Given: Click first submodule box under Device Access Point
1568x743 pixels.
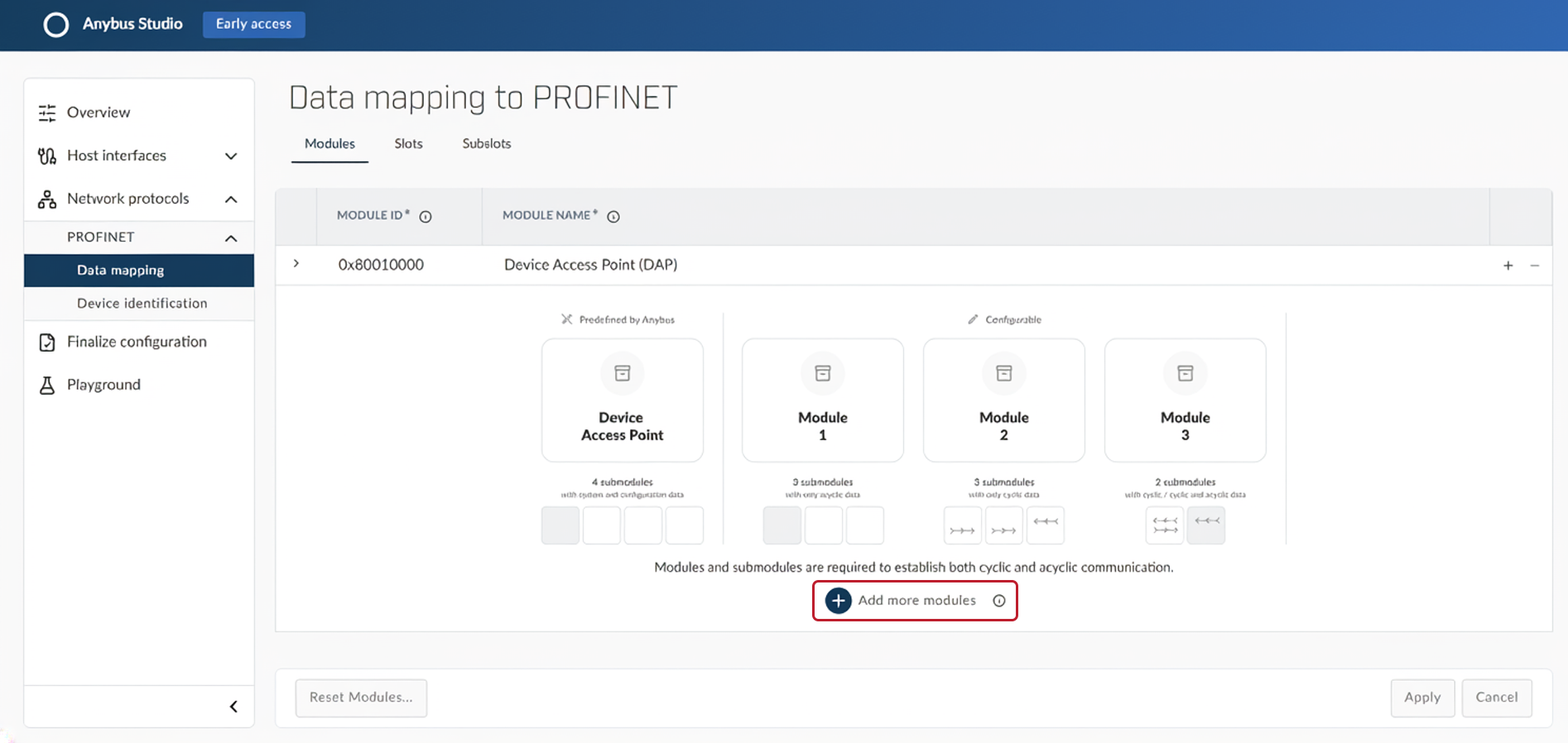Looking at the screenshot, I should [560, 525].
